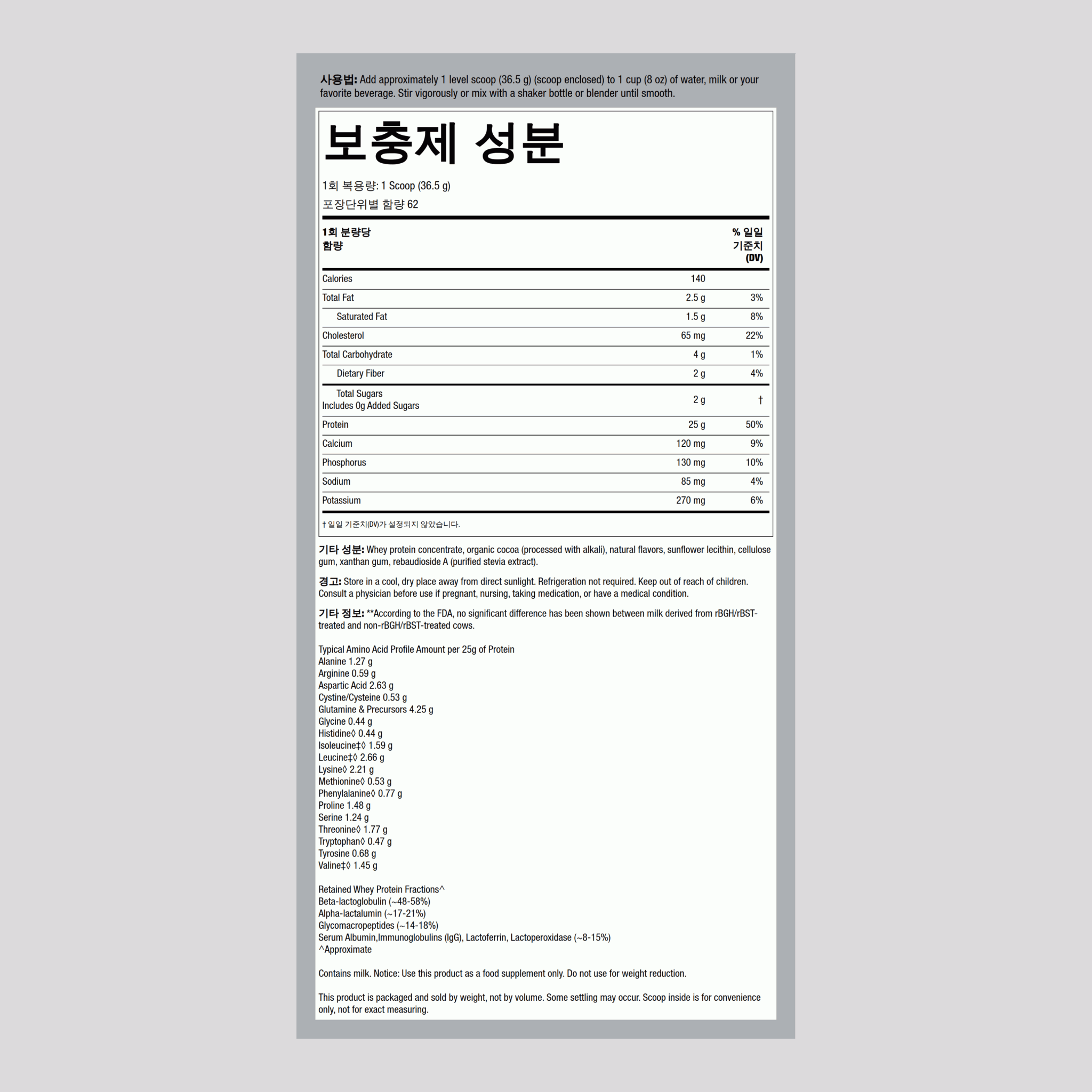Click the '보충제 성분' heading
Image resolution: width=1092 pixels, height=1092 pixels.
click(x=444, y=143)
